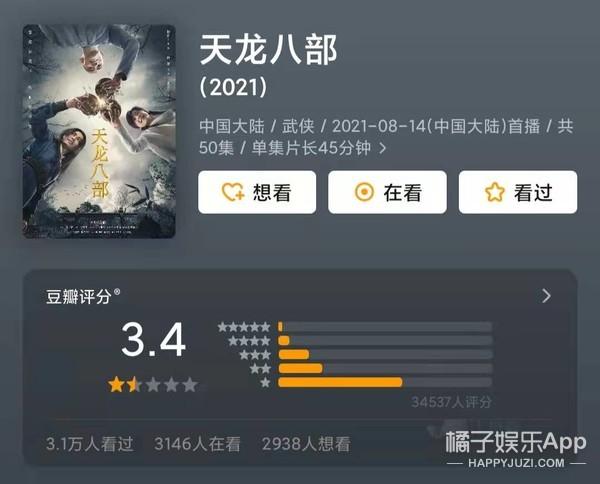Select the one-star rating bar
This screenshot has width=600, height=484.
[x=385, y=382]
